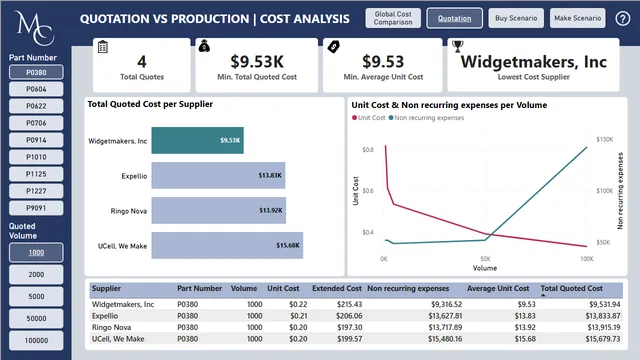This screenshot has height=360, width=640.
Task: Select quoted volume 5000
Action: [x=36, y=296]
